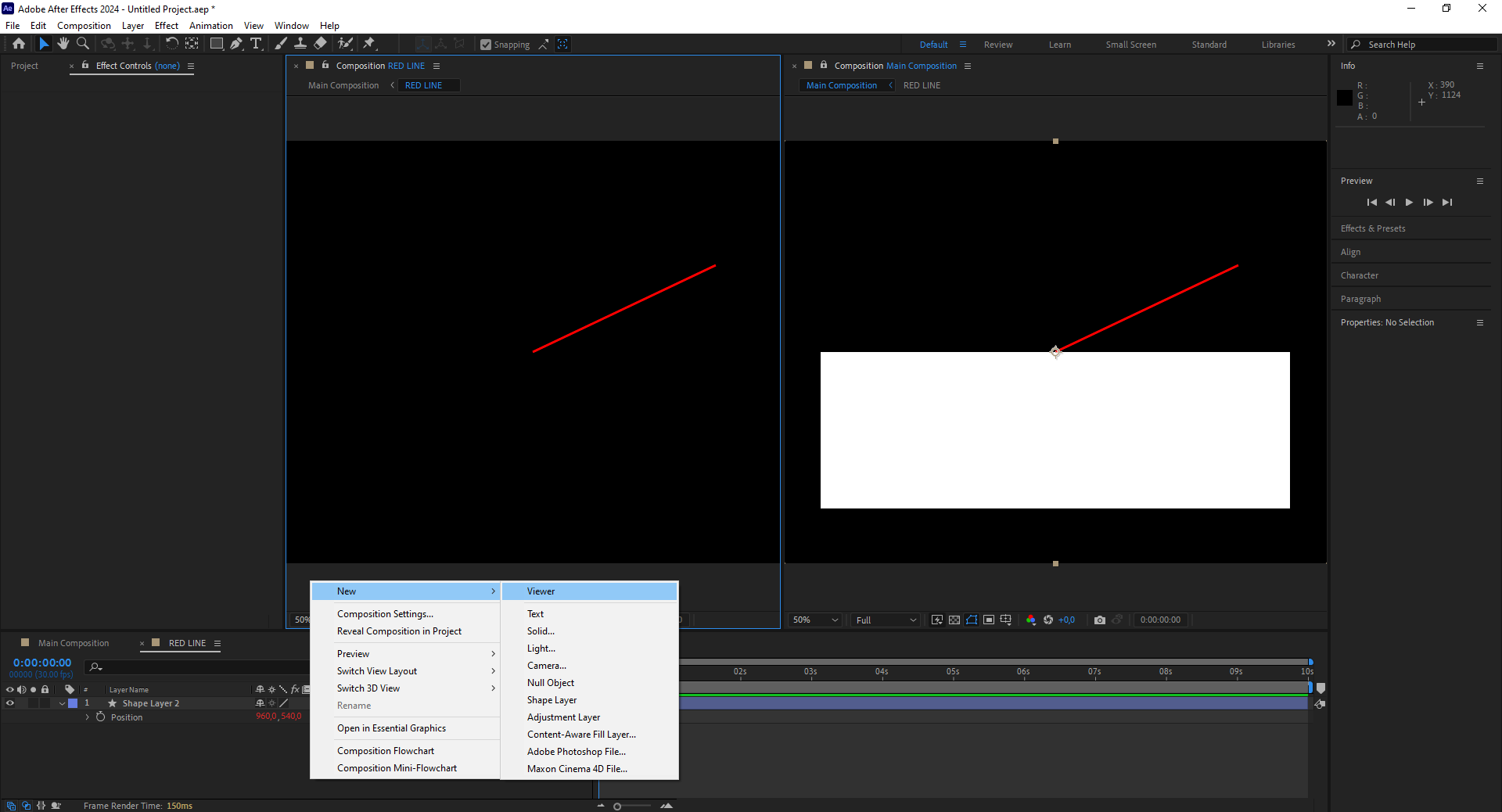Screen dimensions: 1502x812
Task: Open the 50% magnification dropdown
Action: [x=814, y=620]
